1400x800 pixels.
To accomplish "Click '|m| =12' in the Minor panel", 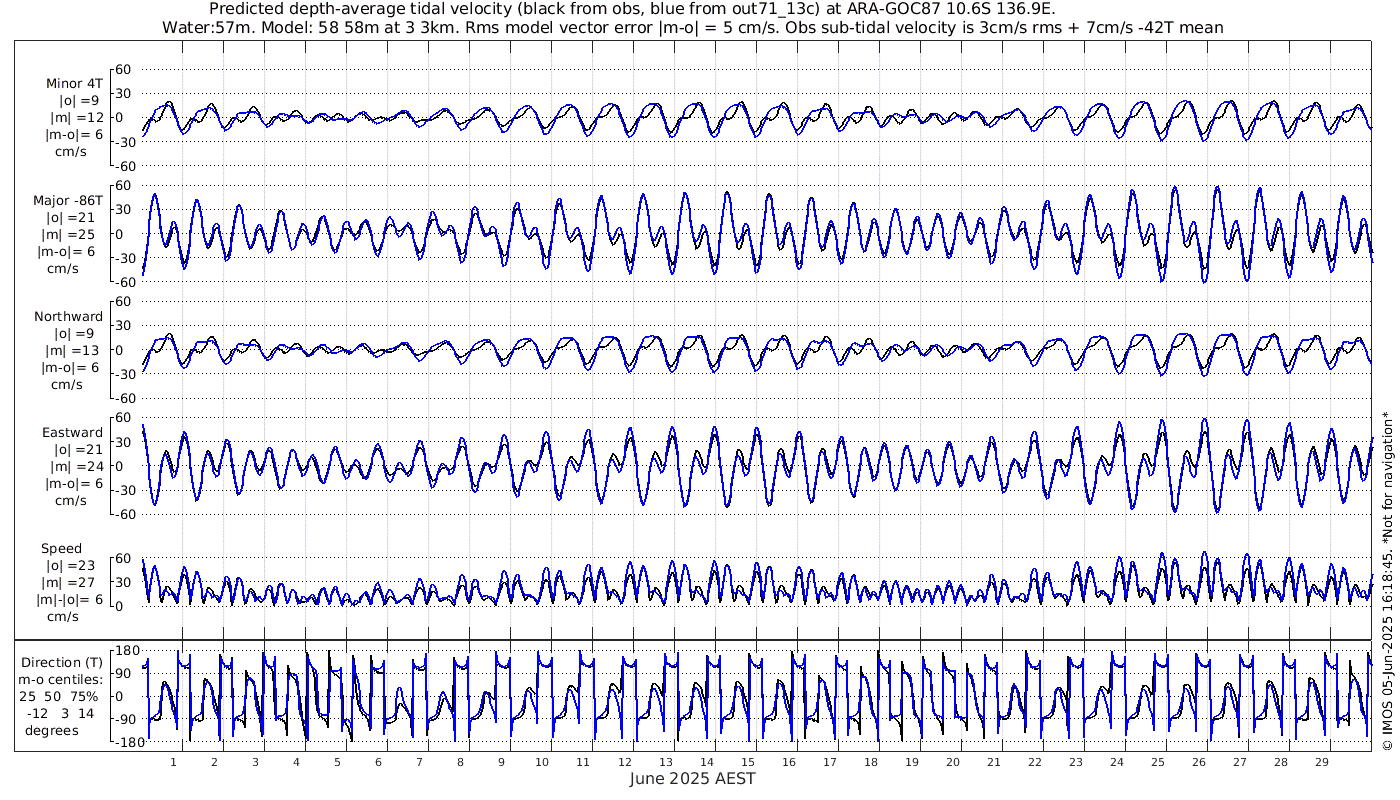I will (x=77, y=117).
